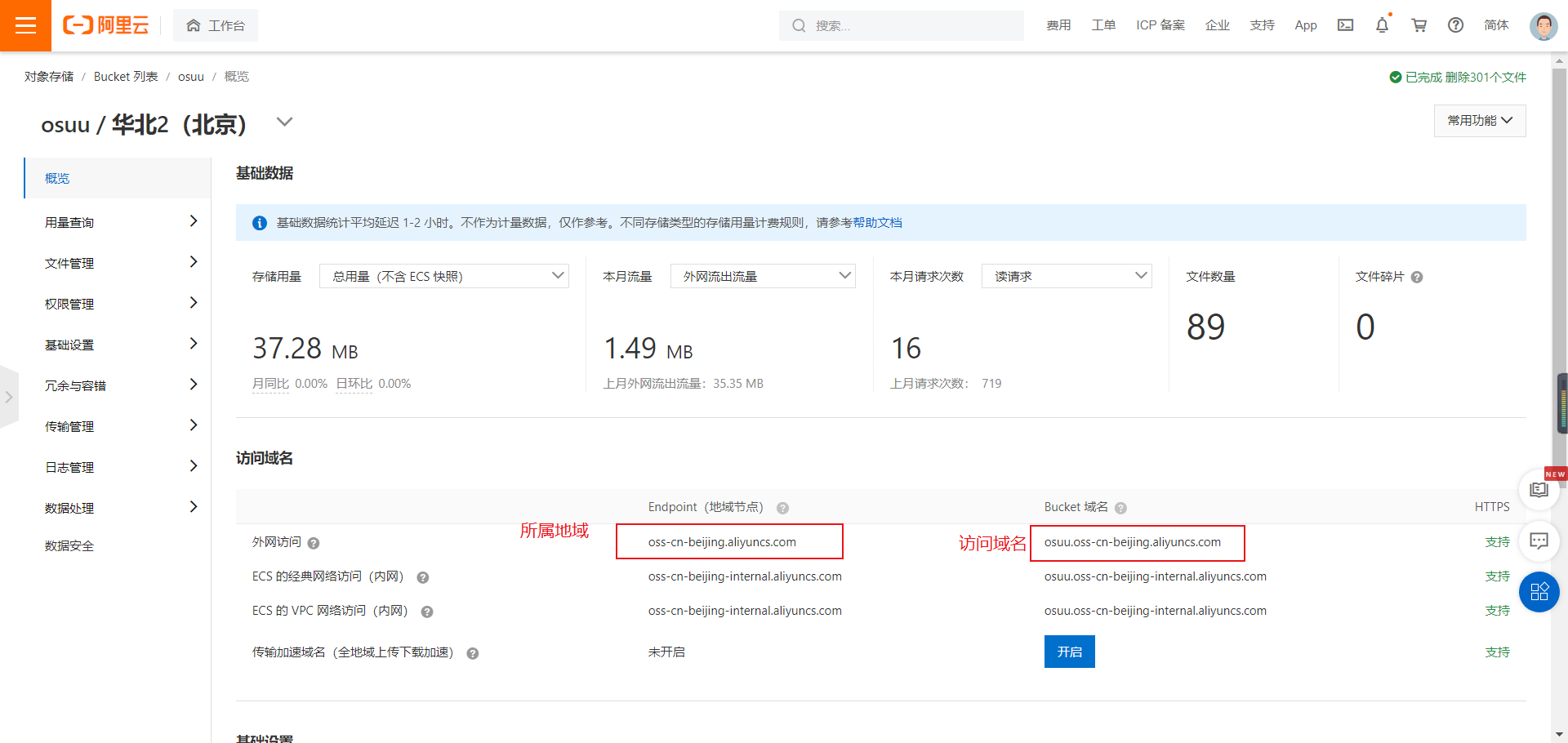Click the Alibaba Cloud logo
Screen dimensions: 1568x743
(106, 25)
